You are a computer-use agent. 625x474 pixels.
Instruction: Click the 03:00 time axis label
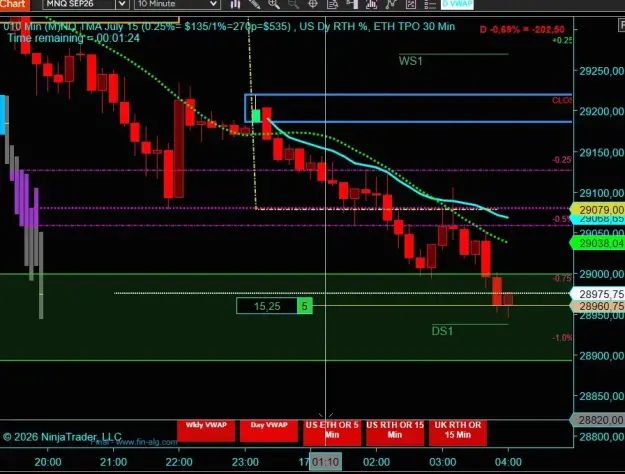click(x=442, y=462)
